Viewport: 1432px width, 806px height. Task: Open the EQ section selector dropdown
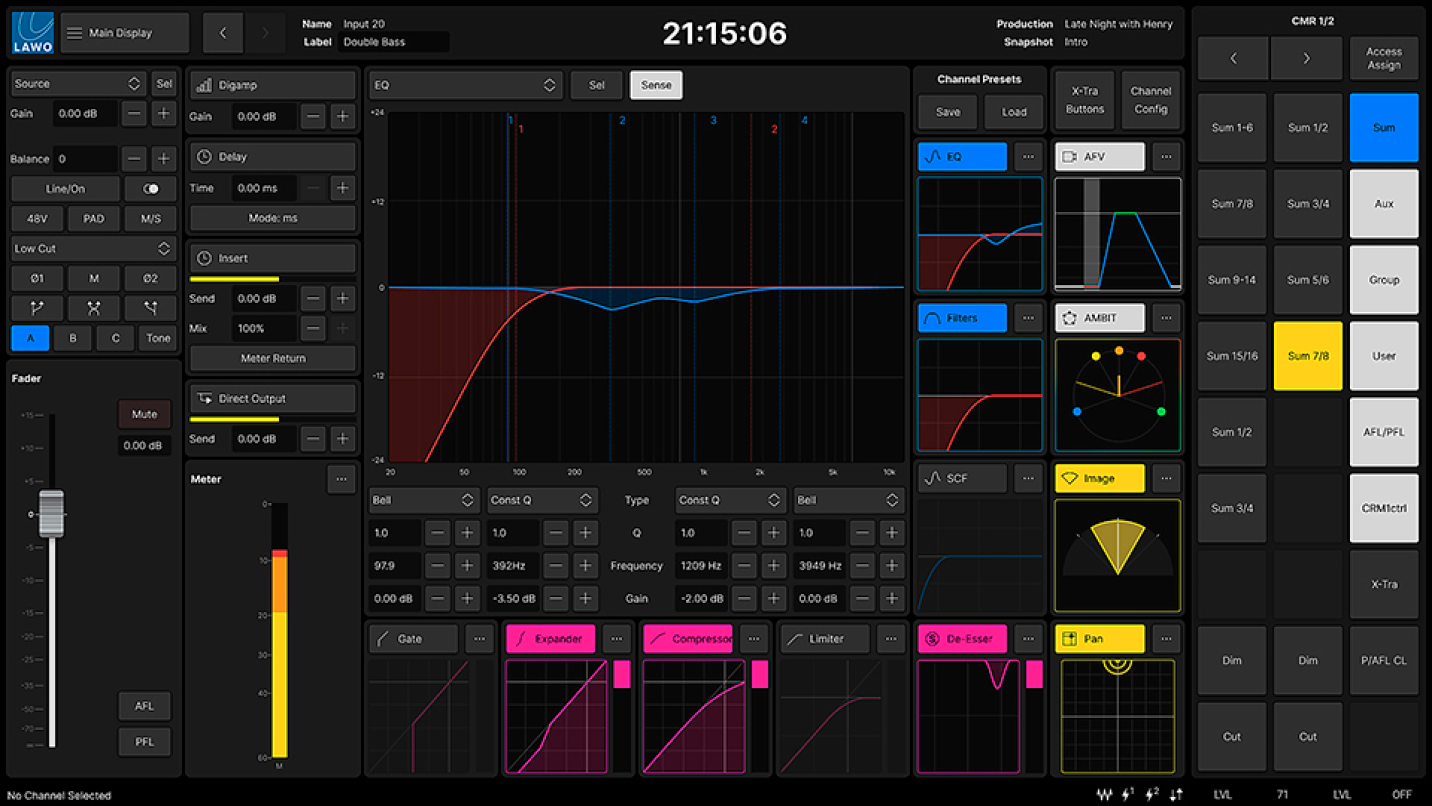pyautogui.click(x=465, y=85)
